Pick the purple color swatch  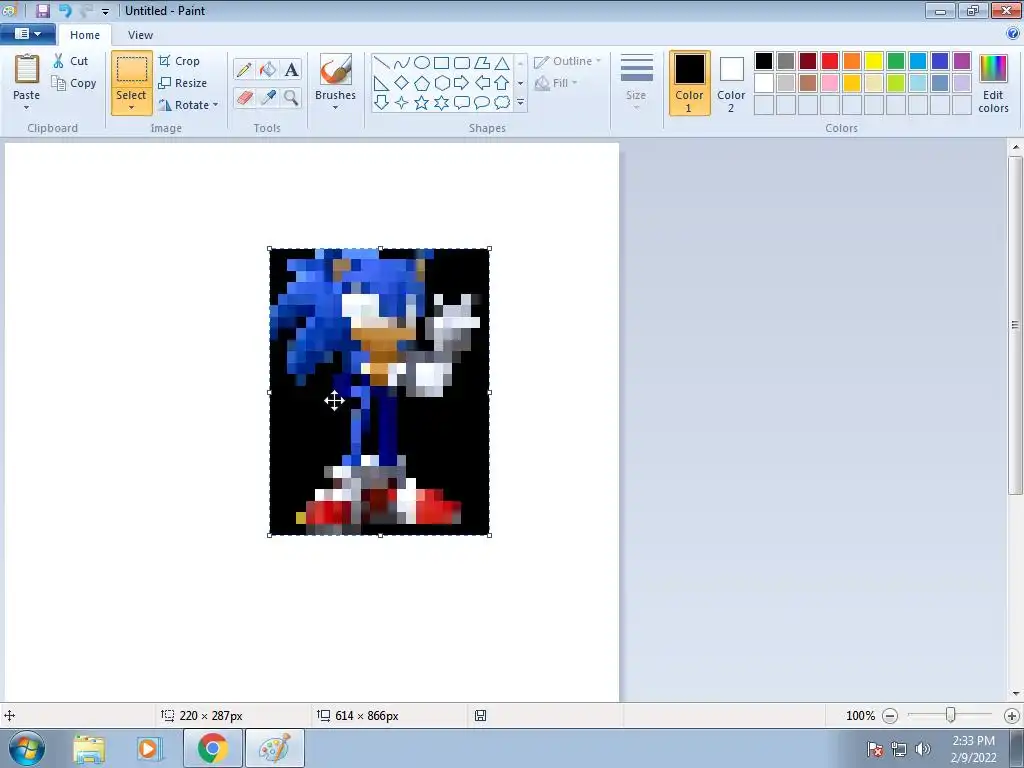(x=962, y=61)
